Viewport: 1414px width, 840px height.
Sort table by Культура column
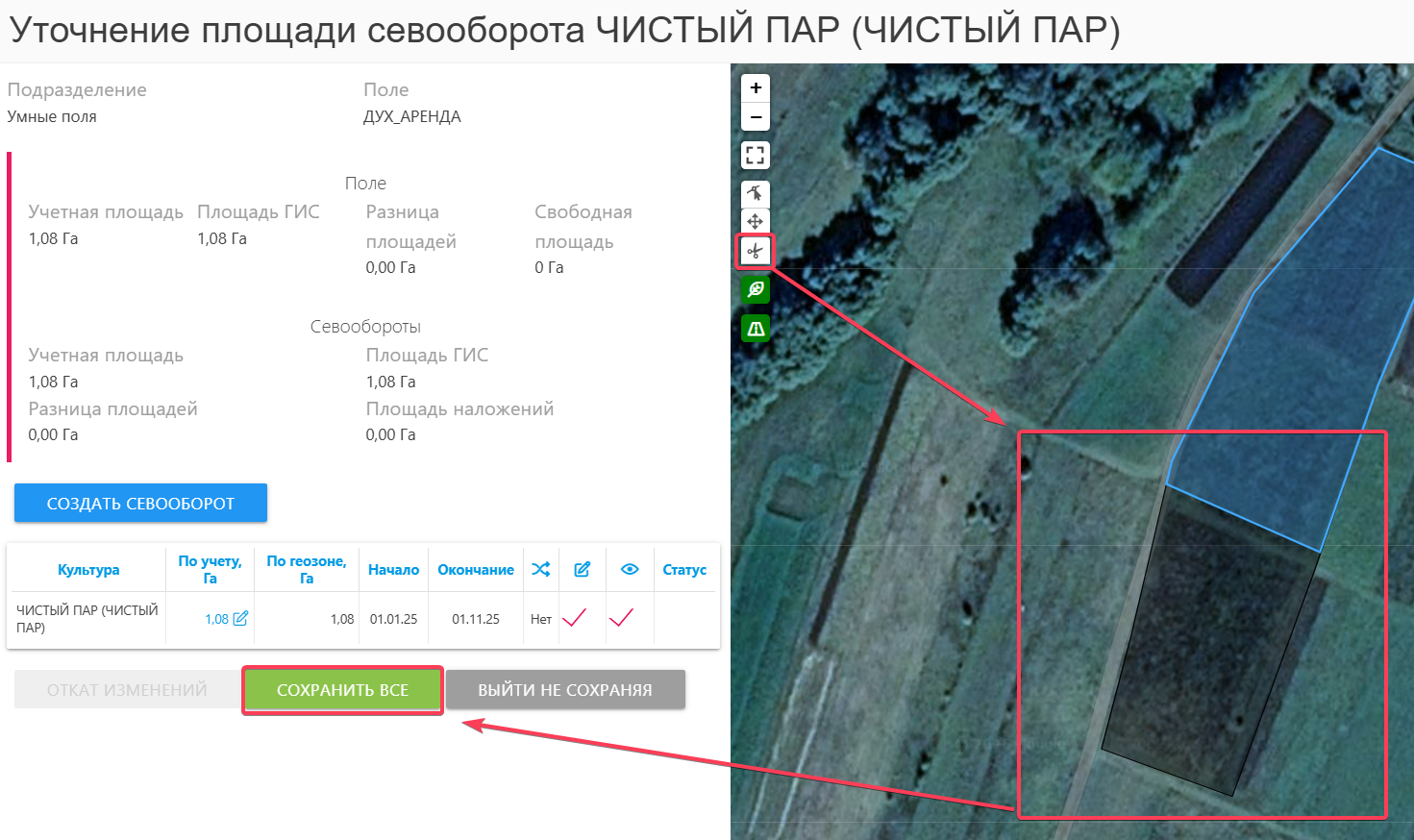click(x=88, y=570)
